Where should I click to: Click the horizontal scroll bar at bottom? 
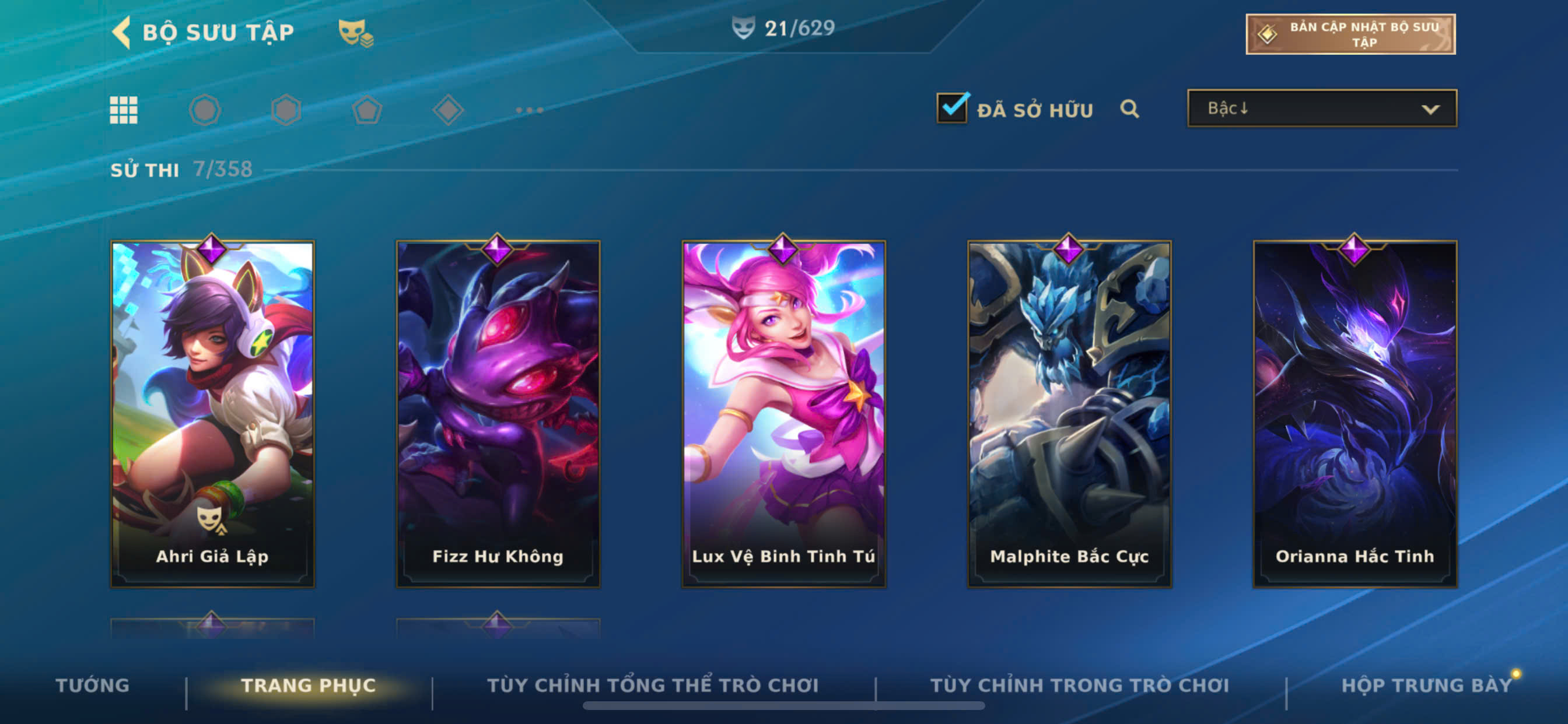[x=783, y=706]
